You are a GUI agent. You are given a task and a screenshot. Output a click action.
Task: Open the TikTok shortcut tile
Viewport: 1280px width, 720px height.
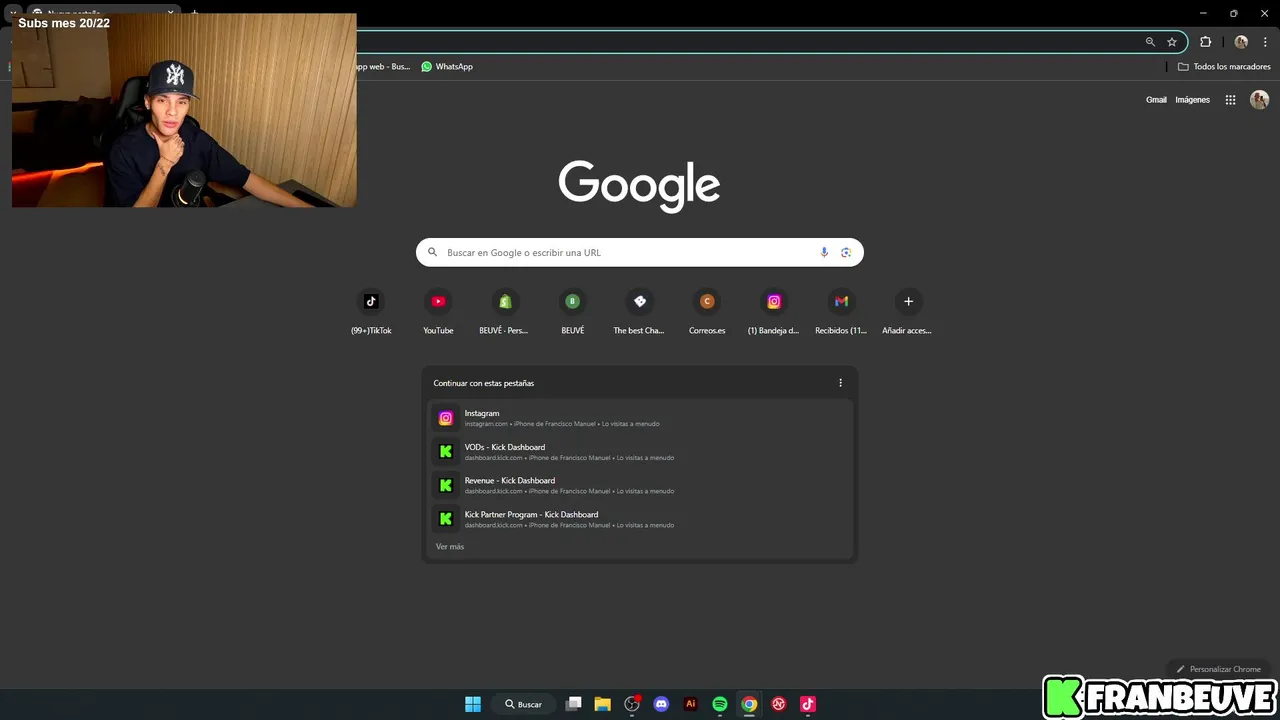(x=371, y=312)
